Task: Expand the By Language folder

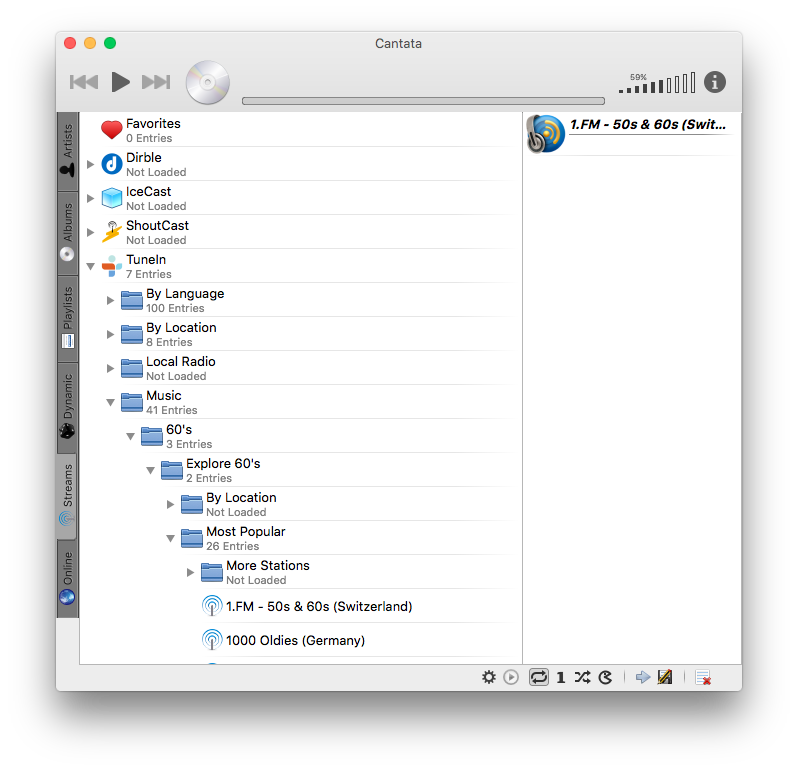Action: 110,300
